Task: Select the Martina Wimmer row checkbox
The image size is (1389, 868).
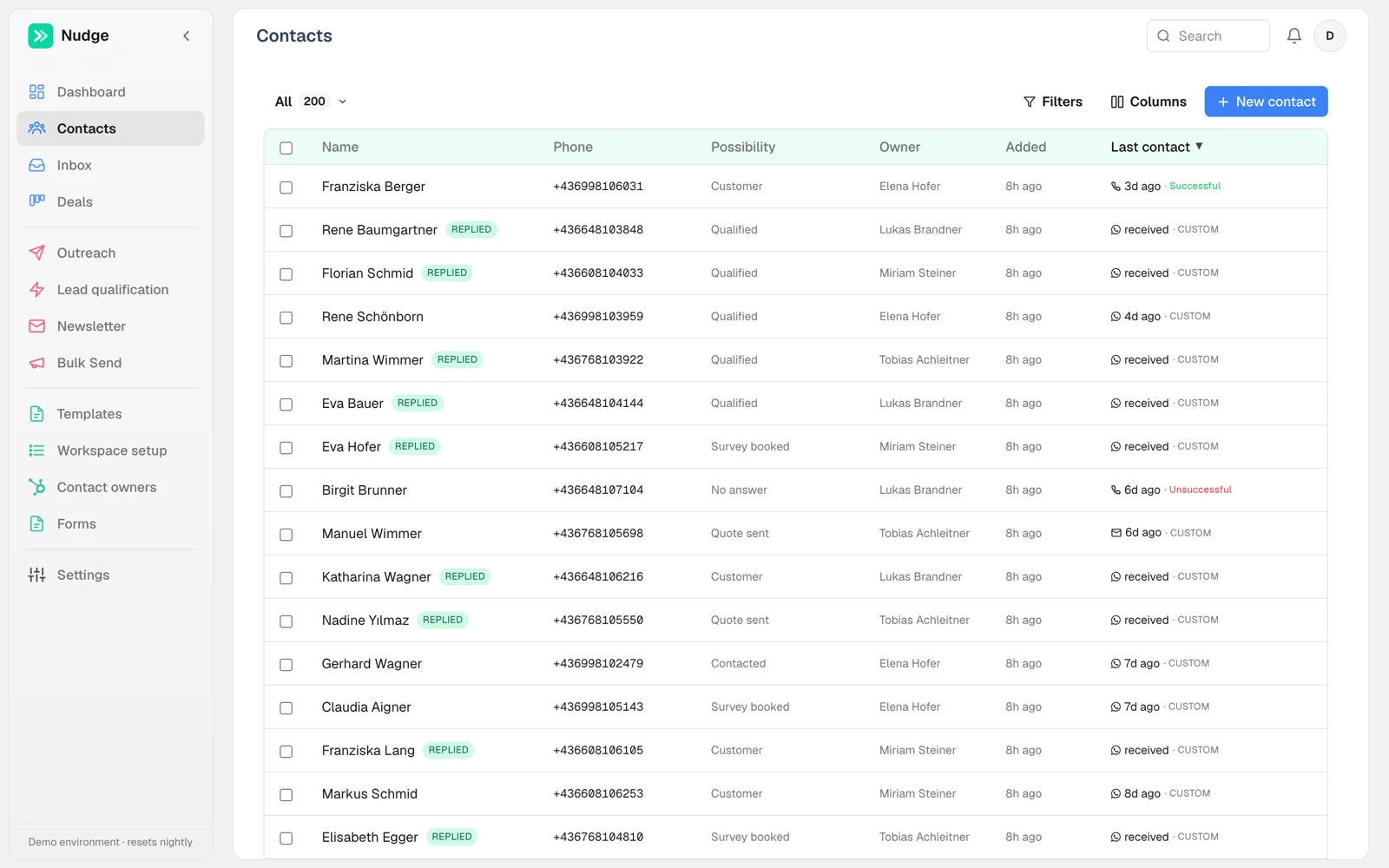Action: point(286,361)
